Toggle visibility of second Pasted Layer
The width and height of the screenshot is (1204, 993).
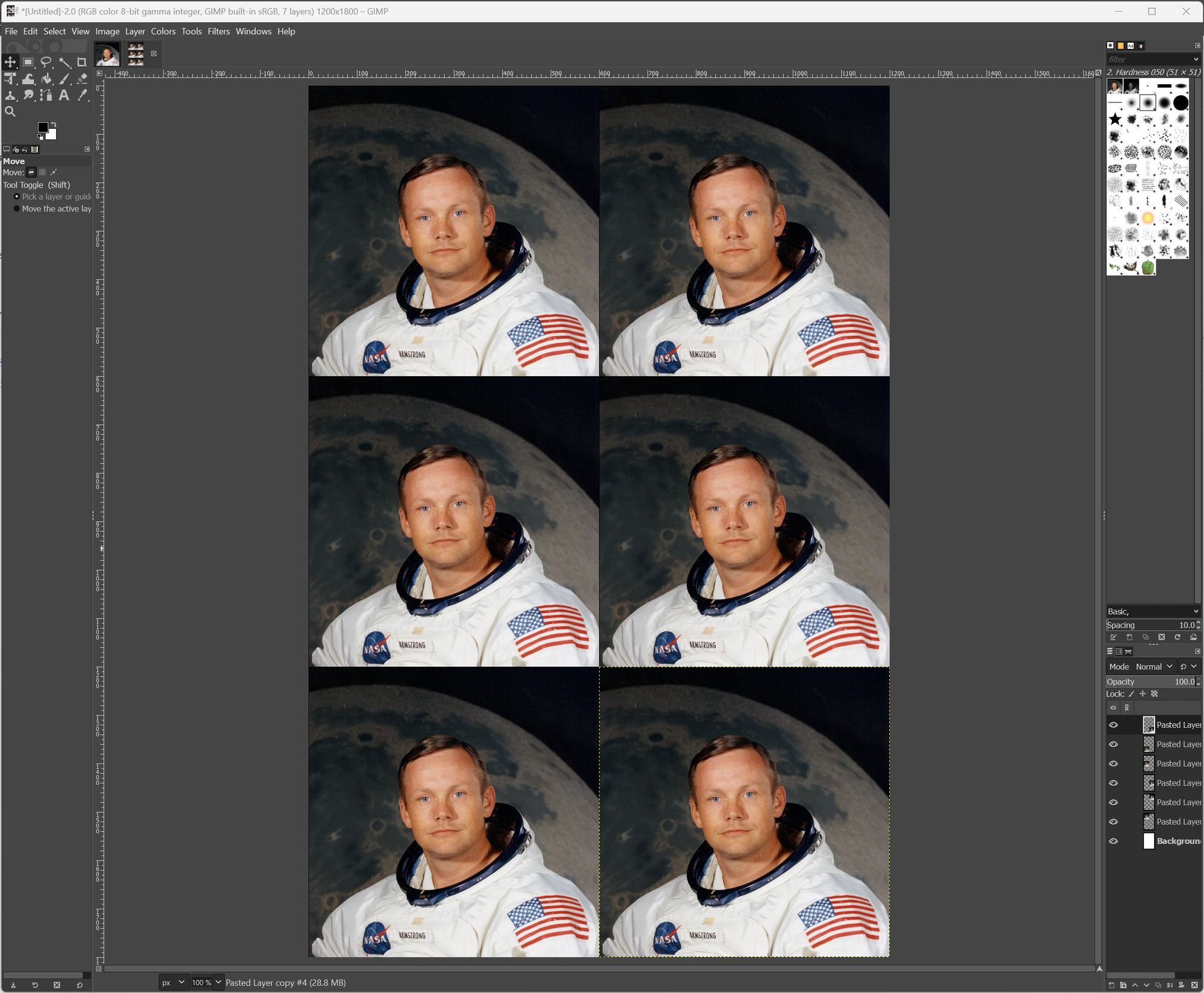1114,744
